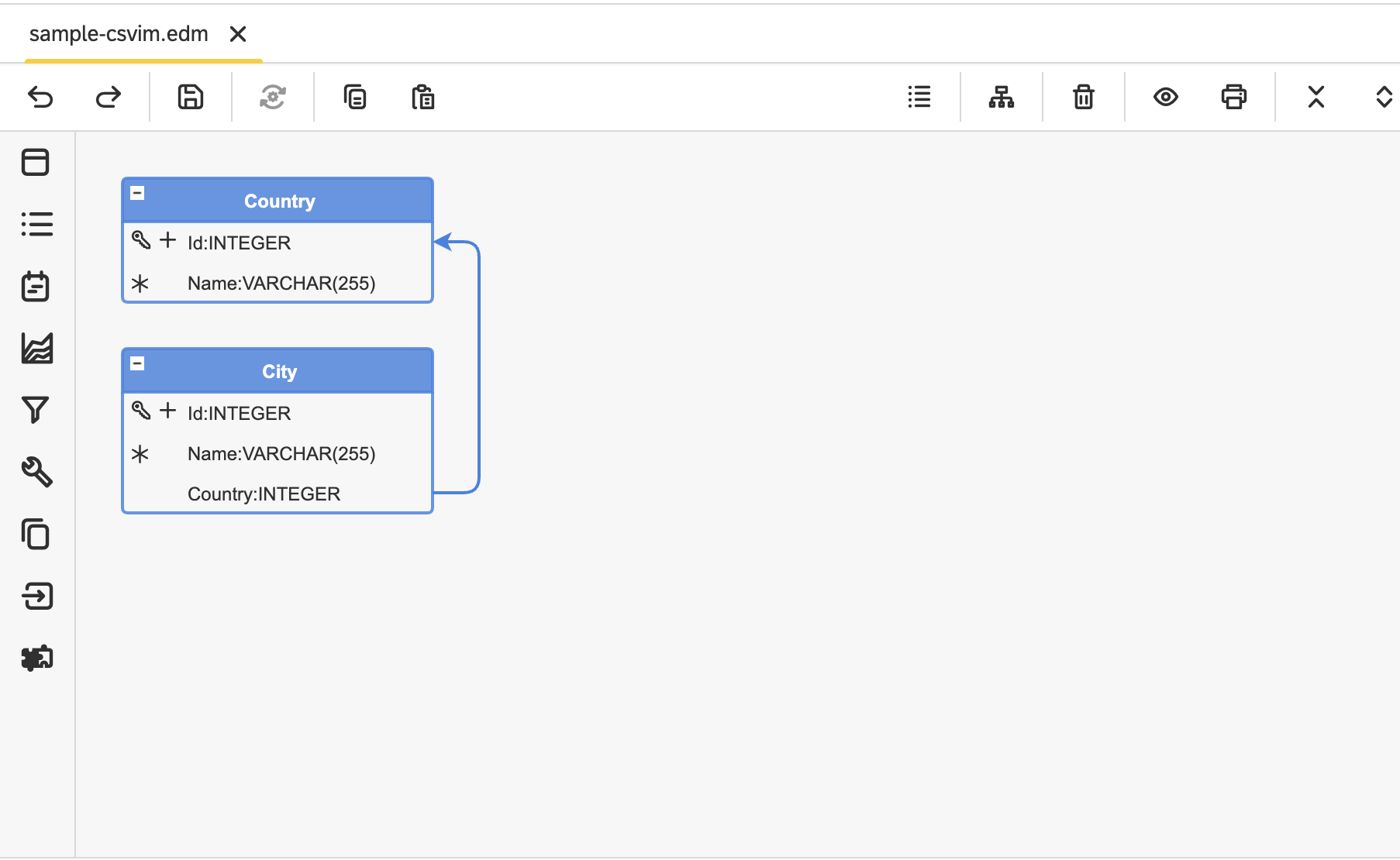Select Country's Name:VARCHAR(255) property

[x=278, y=283]
